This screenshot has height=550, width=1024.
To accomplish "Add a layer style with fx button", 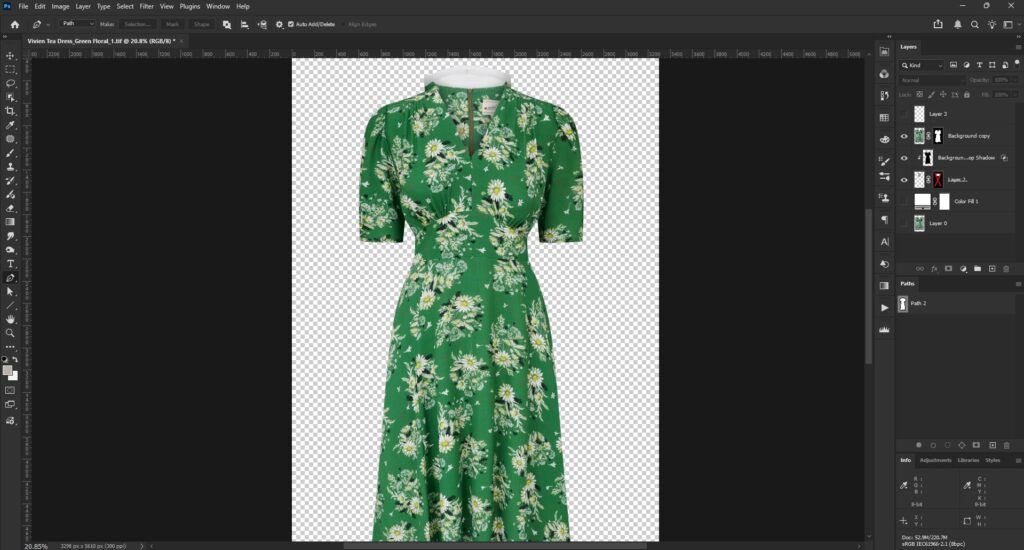I will [x=934, y=268].
